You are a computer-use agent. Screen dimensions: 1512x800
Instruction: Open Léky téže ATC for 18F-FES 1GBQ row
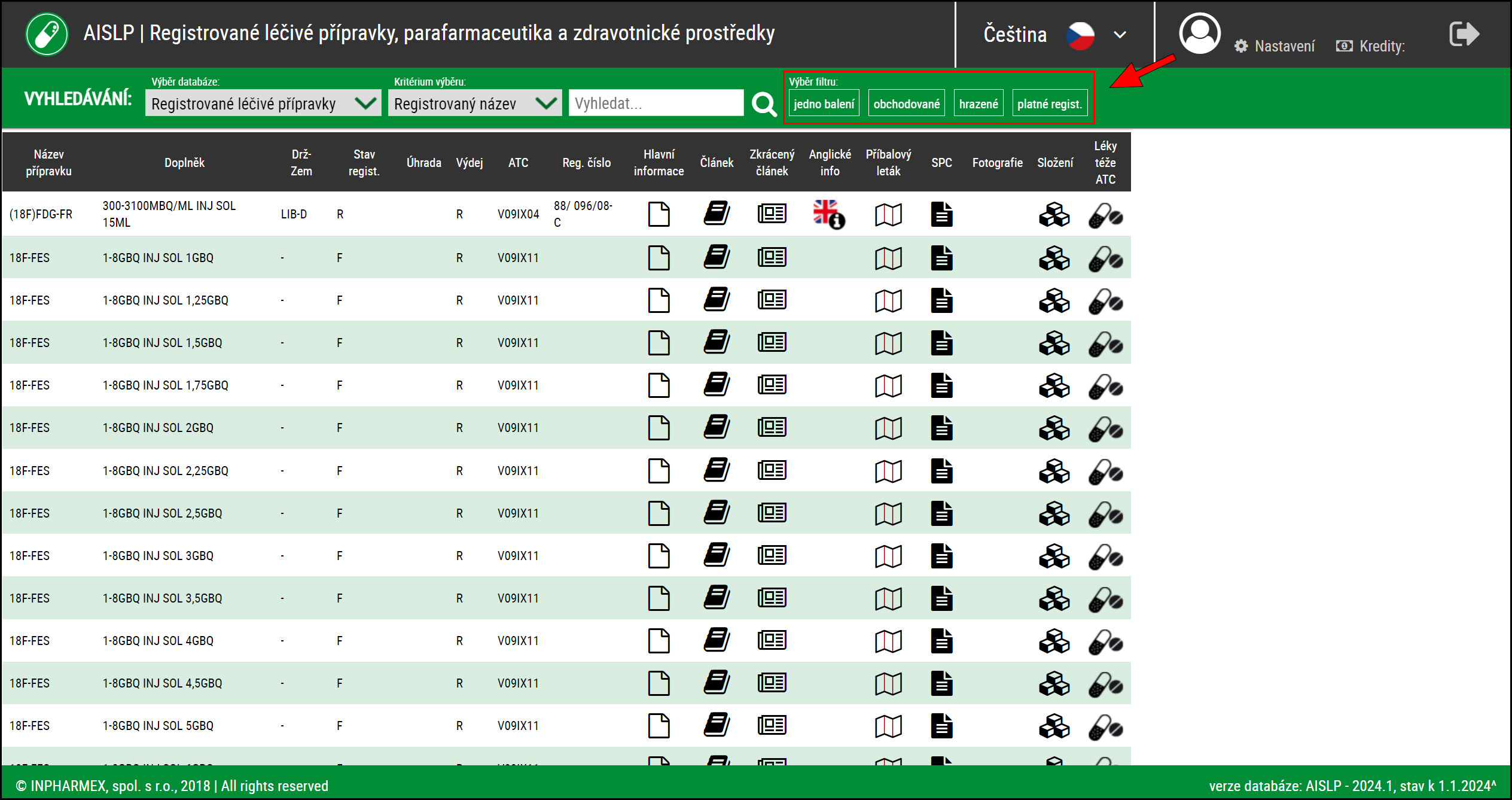[x=1105, y=260]
